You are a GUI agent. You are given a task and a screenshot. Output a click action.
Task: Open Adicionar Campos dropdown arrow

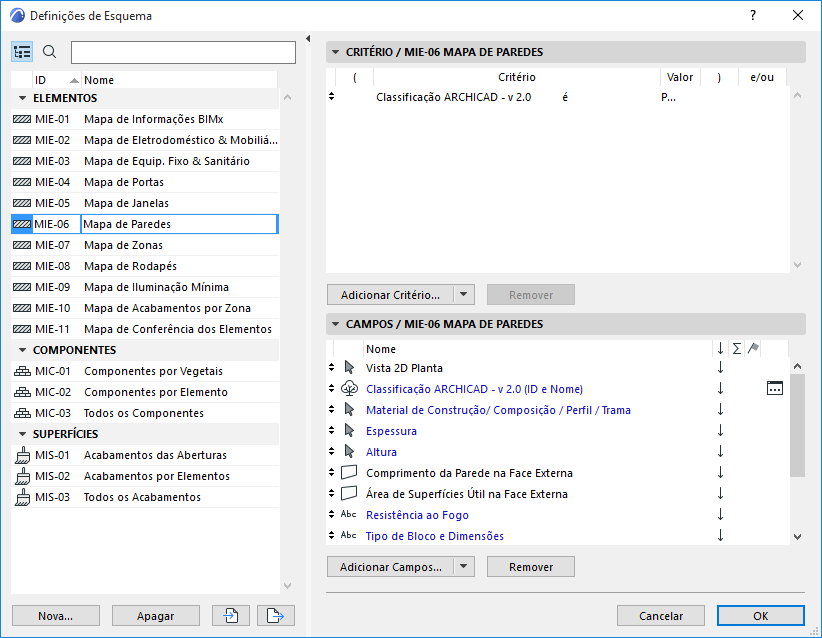tap(464, 567)
